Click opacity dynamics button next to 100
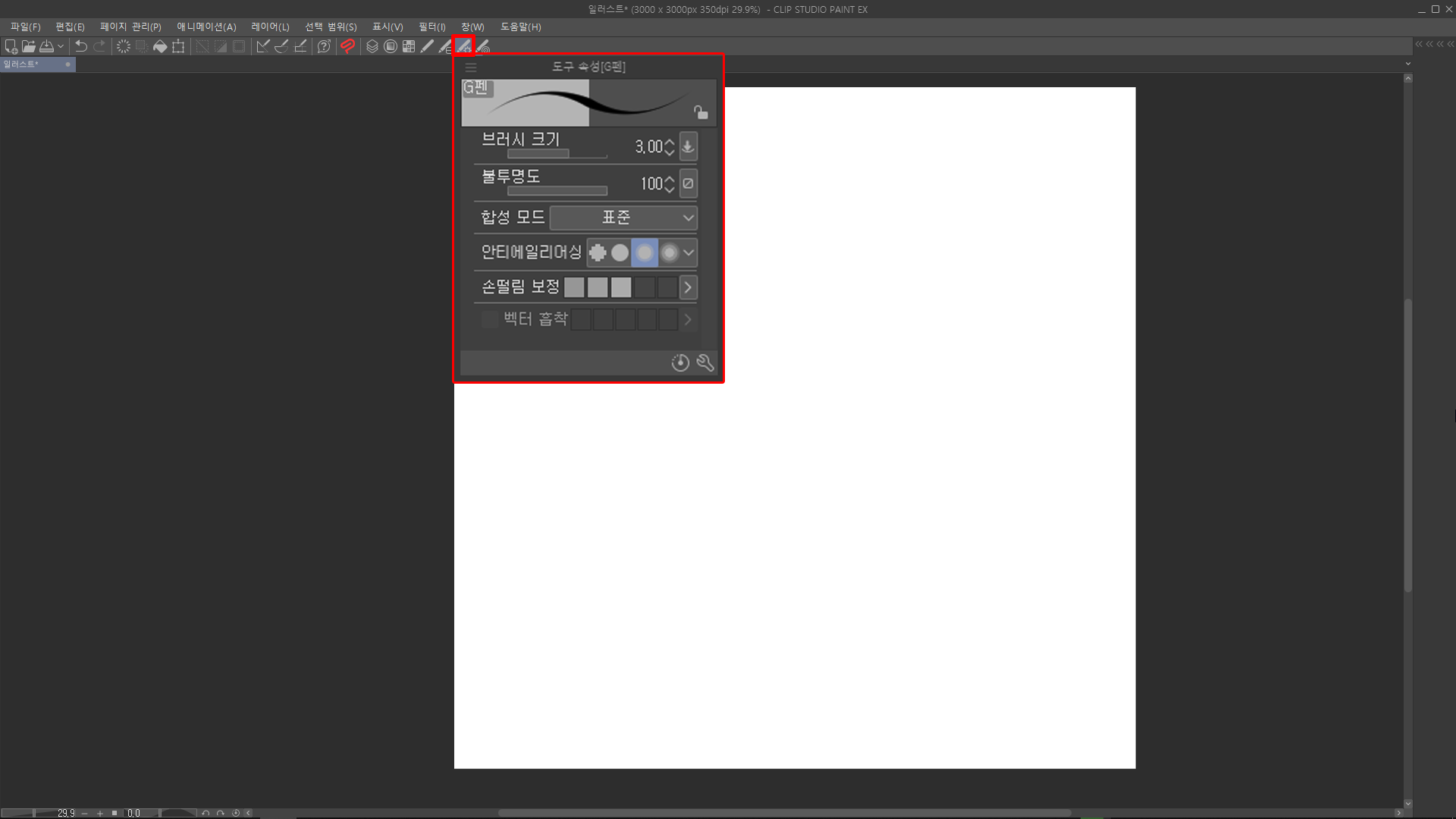This screenshot has width=1456, height=819. point(688,184)
